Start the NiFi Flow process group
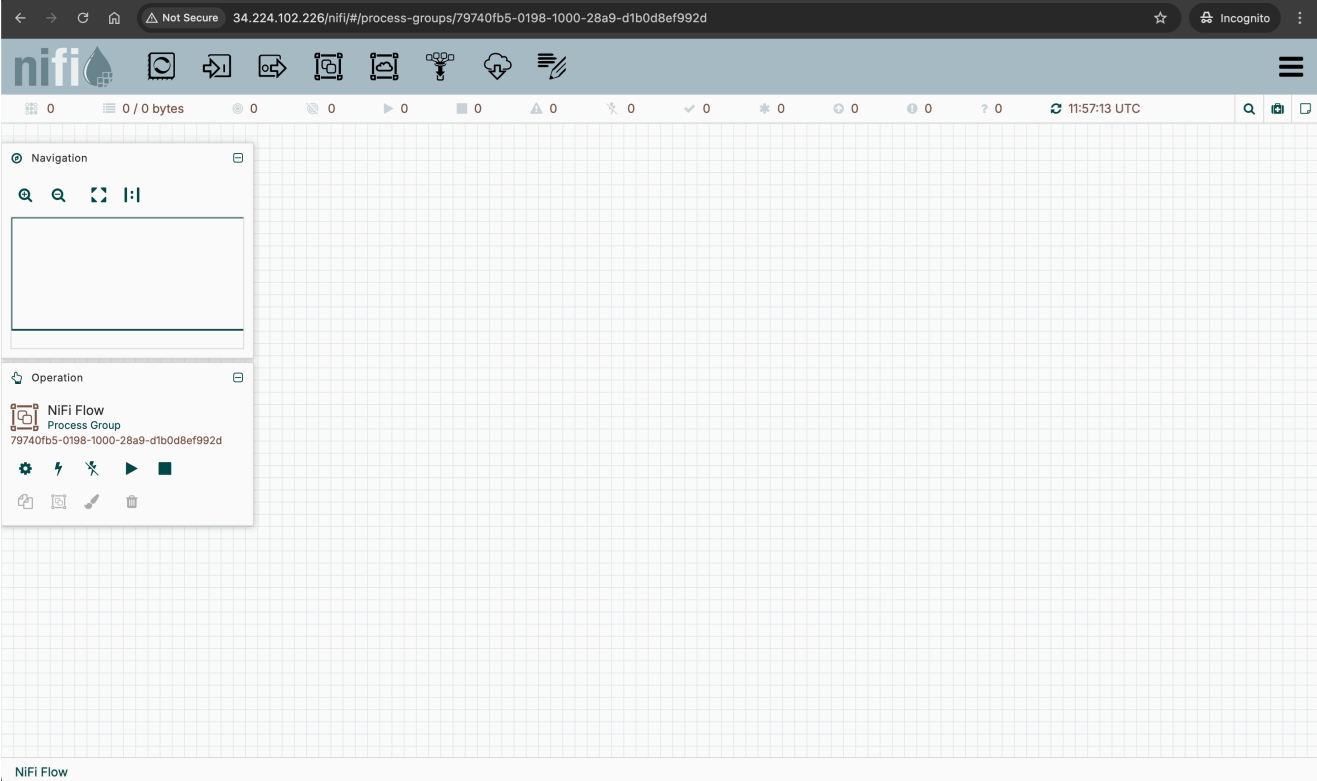 coord(130,468)
